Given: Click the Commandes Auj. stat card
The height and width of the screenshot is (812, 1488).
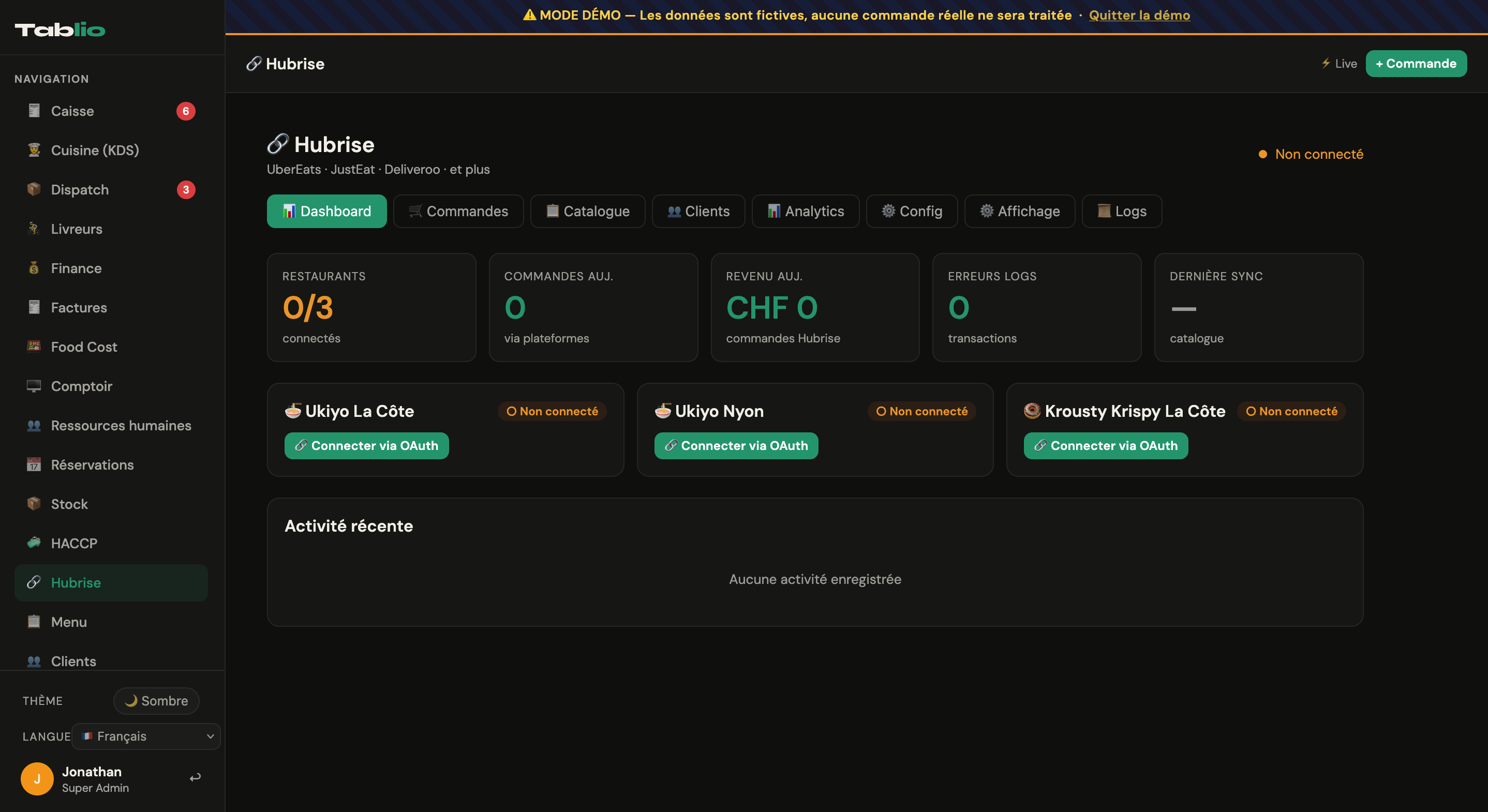Looking at the screenshot, I should click(593, 307).
